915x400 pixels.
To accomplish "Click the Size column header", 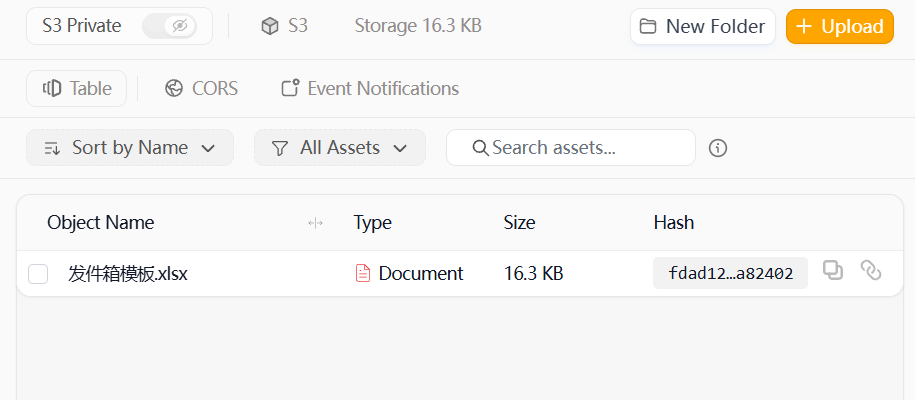I will (519, 222).
